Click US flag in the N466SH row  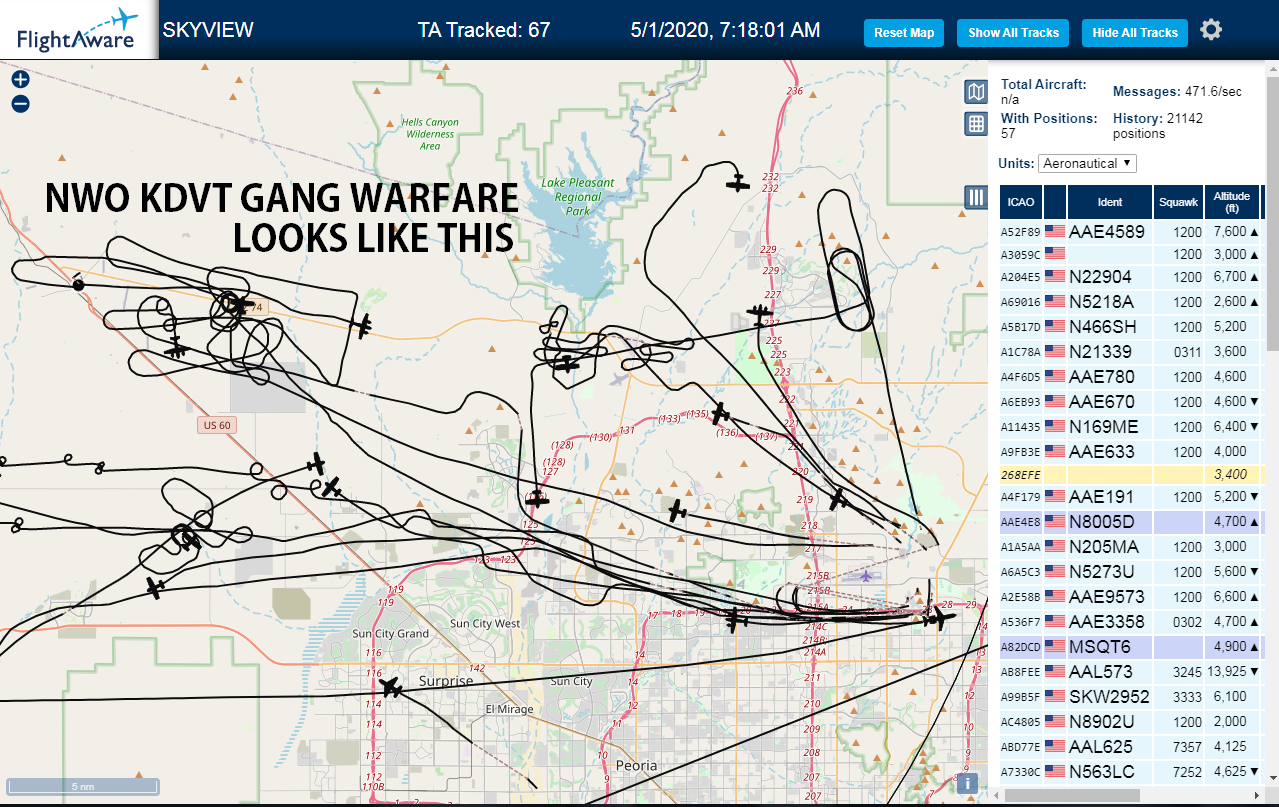[x=1055, y=327]
